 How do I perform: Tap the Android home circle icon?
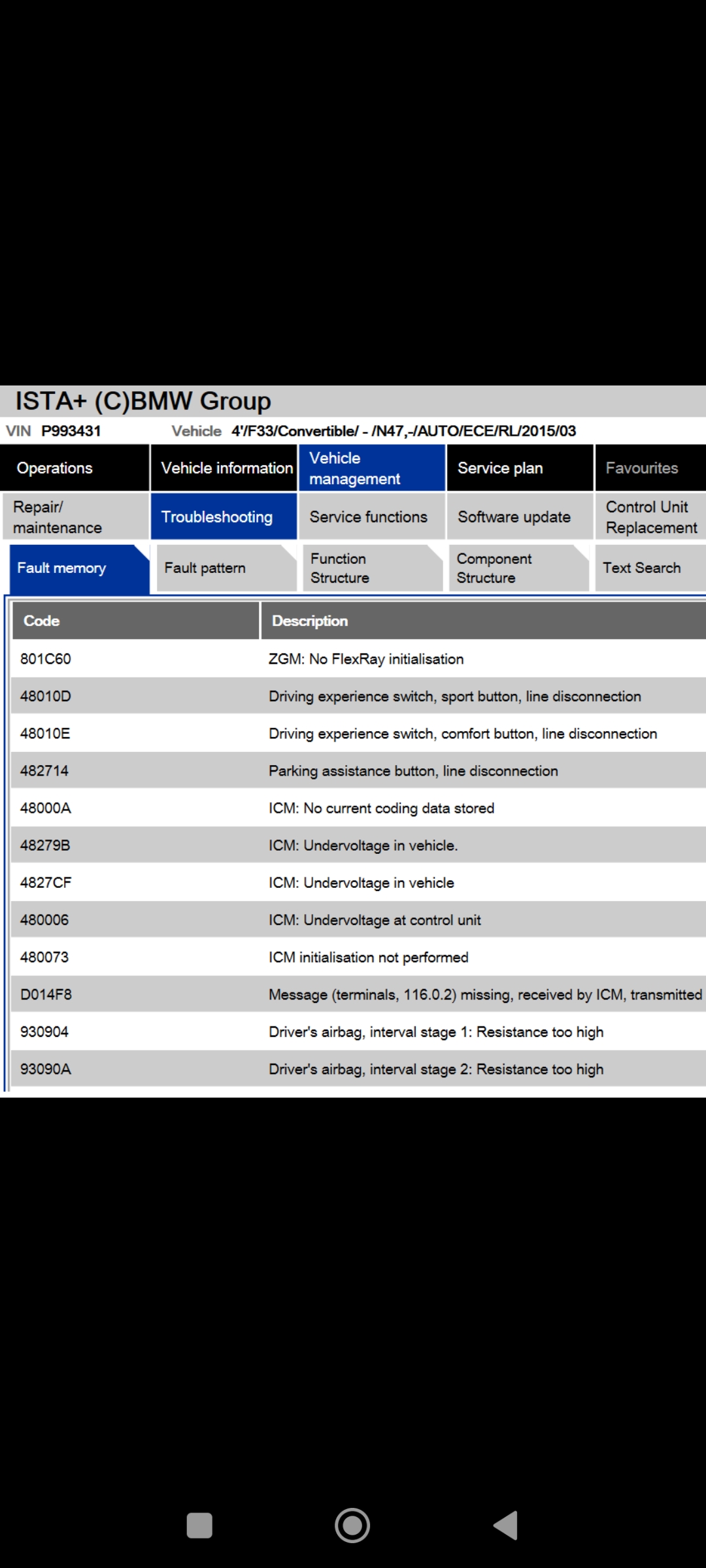[352, 1526]
